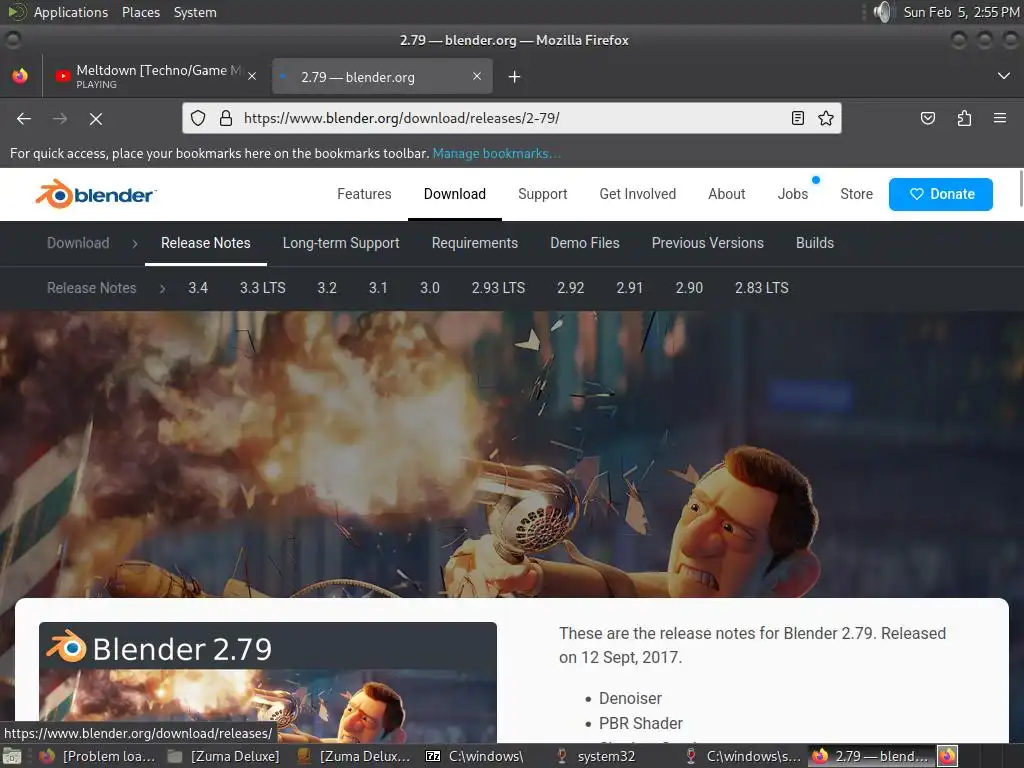The height and width of the screenshot is (768, 1024).
Task: Open the 3.2 release notes link
Action: pyautogui.click(x=327, y=288)
